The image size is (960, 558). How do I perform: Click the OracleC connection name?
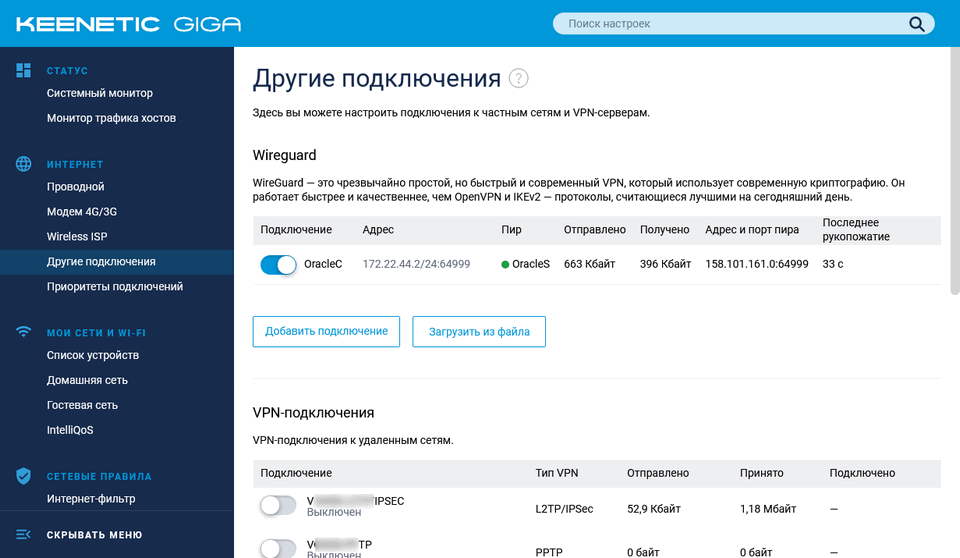click(323, 264)
